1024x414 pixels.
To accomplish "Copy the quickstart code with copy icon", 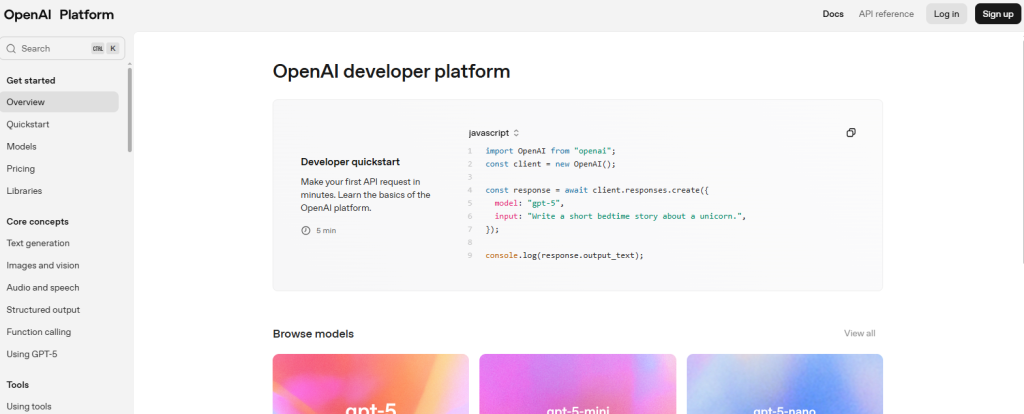I will coord(851,133).
